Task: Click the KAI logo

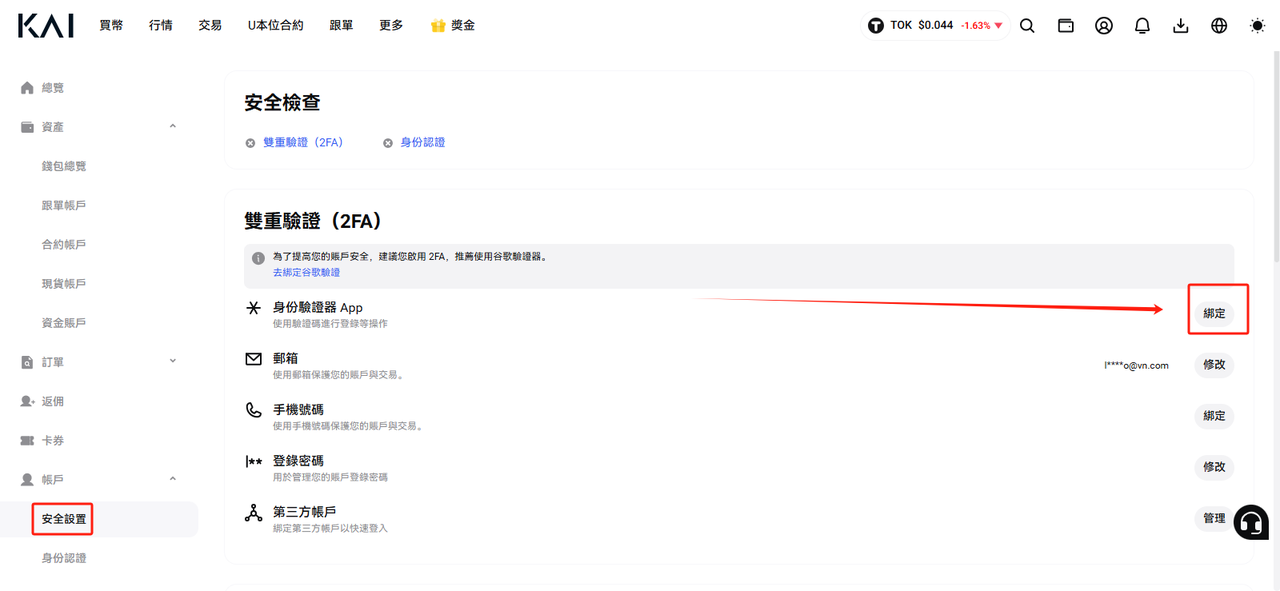Action: (46, 26)
